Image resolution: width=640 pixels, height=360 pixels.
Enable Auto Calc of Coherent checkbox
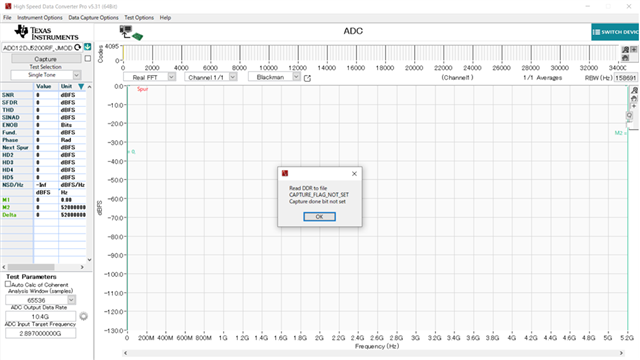pos(8,284)
